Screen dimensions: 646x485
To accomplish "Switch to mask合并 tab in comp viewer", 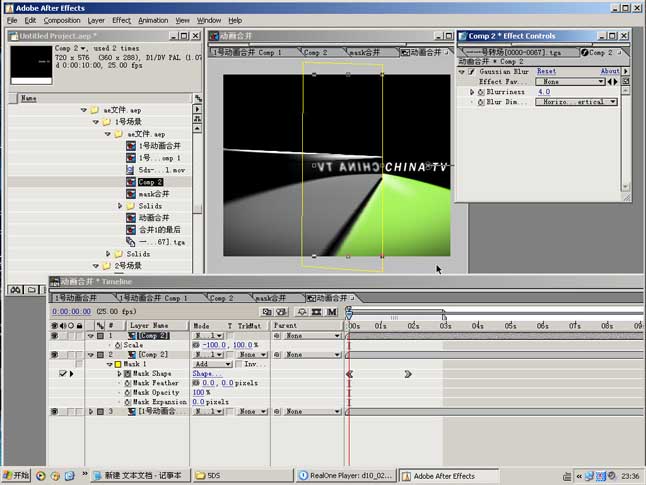I will (x=365, y=52).
